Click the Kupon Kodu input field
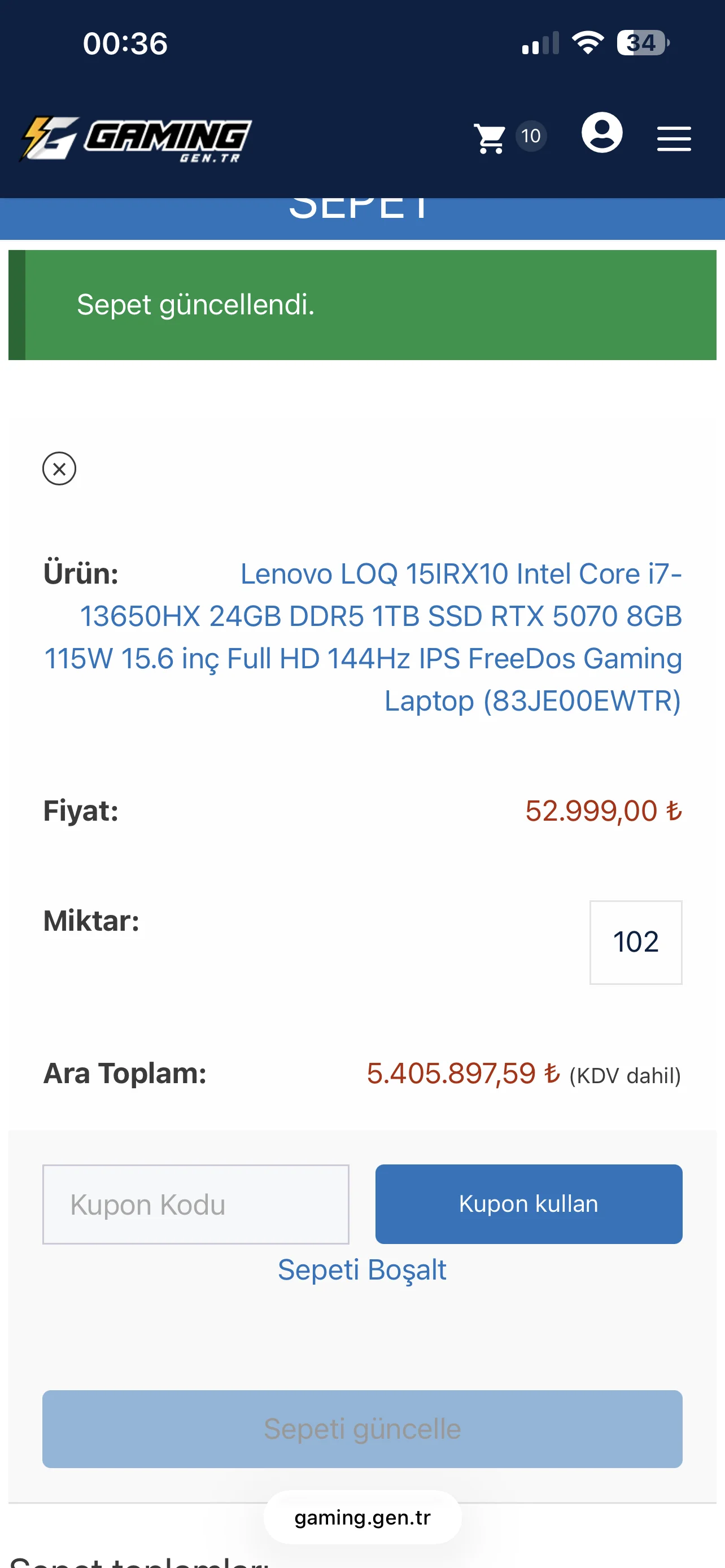Screen dimensions: 725x1568 [195, 1204]
